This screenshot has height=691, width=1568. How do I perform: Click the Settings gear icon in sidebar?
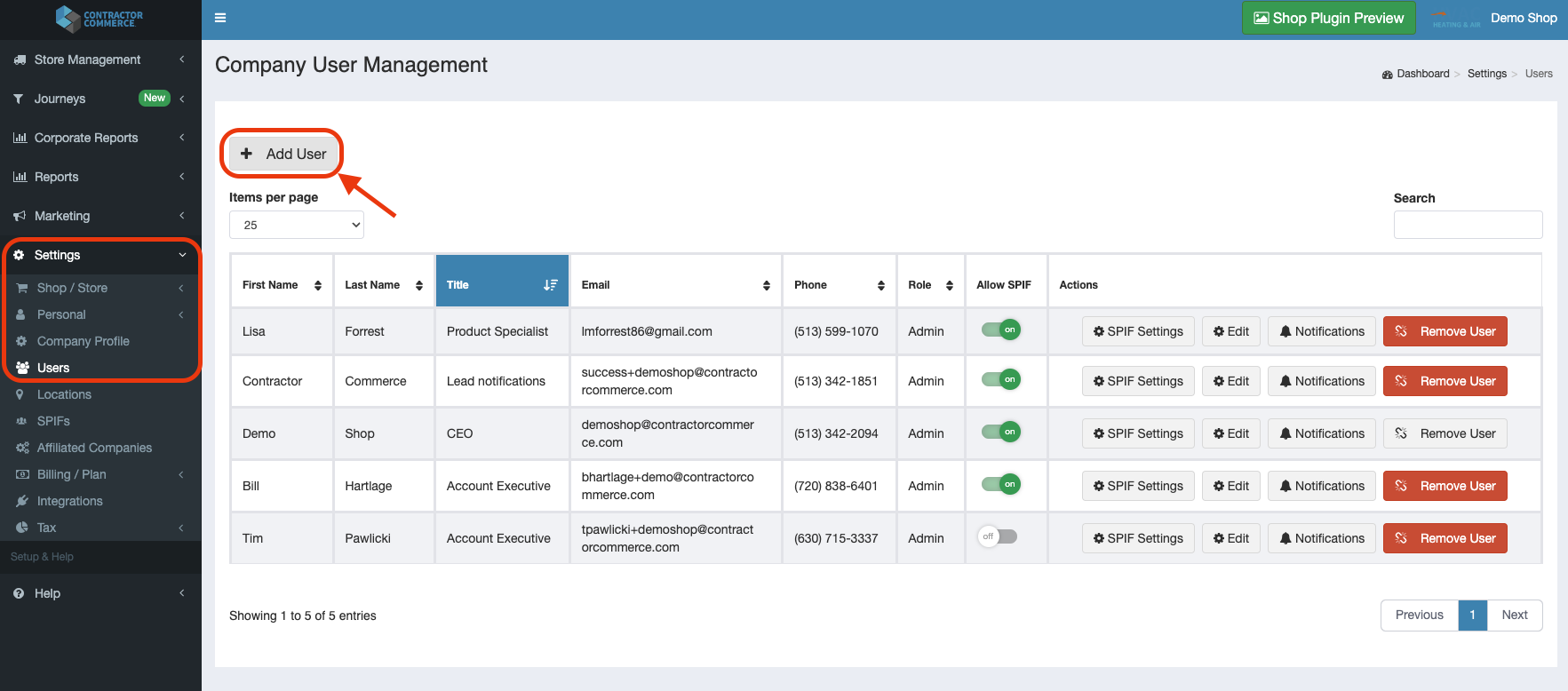tap(19, 255)
